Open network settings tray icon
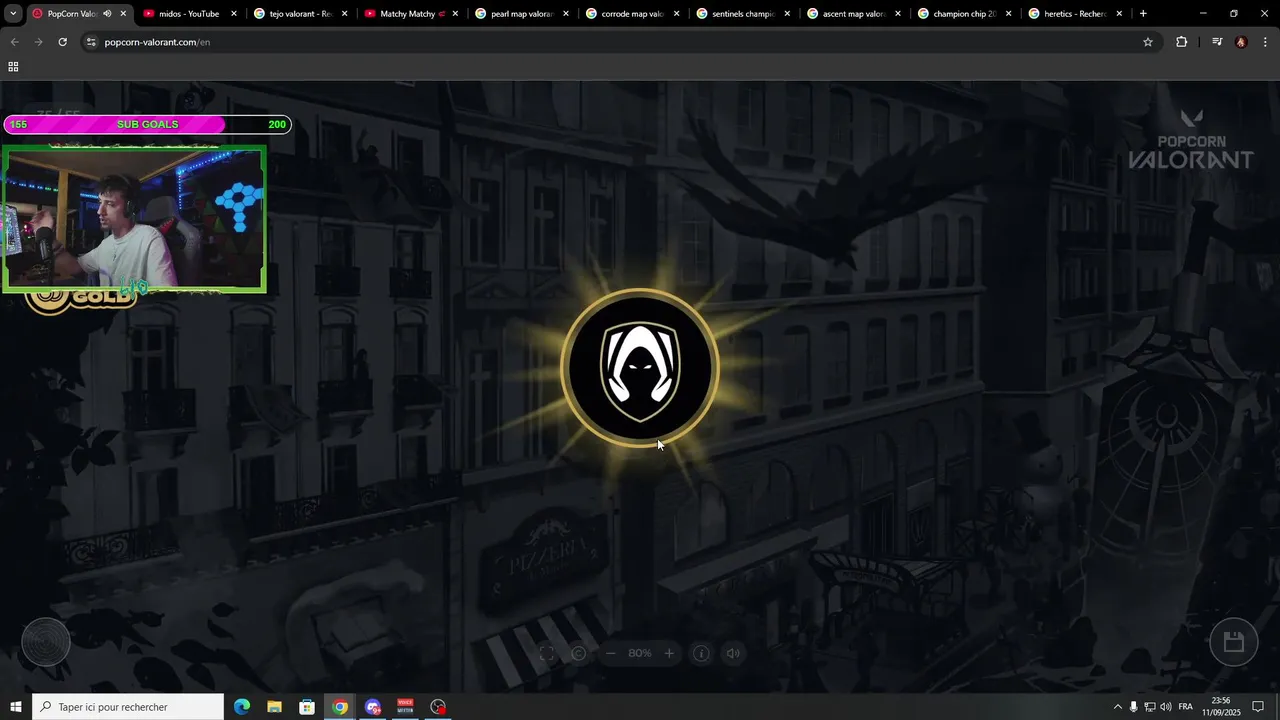Viewport: 1280px width, 720px height. click(1149, 707)
